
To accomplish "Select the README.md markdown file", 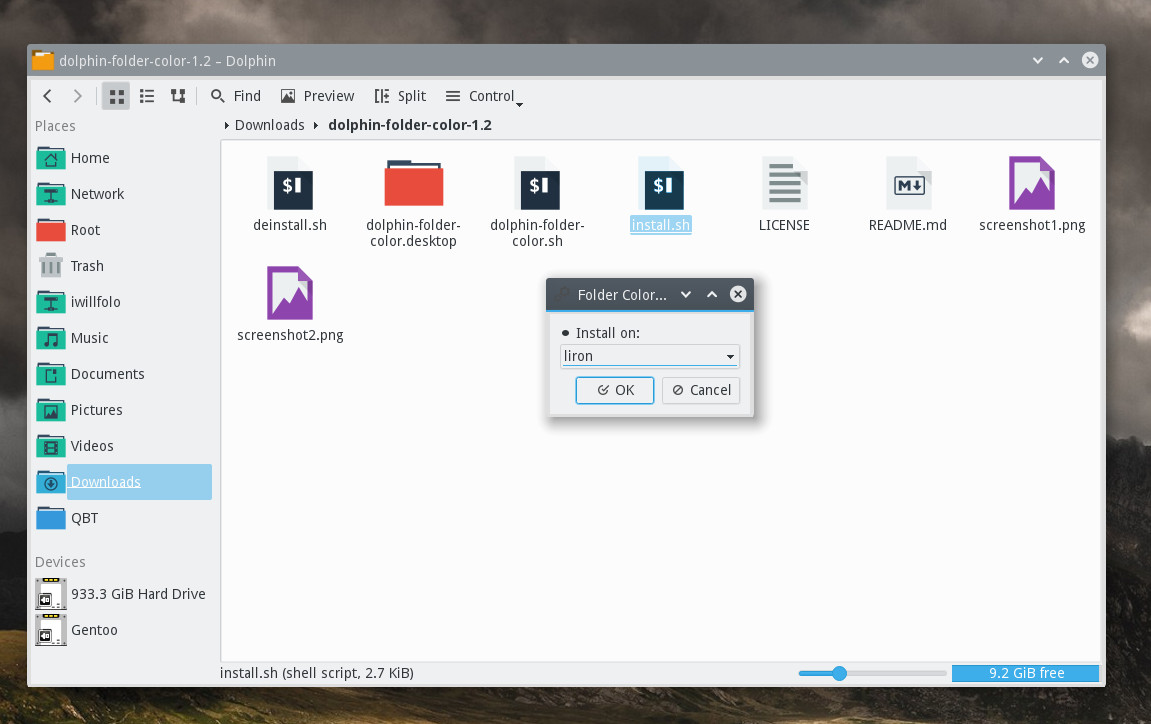I will click(x=908, y=195).
